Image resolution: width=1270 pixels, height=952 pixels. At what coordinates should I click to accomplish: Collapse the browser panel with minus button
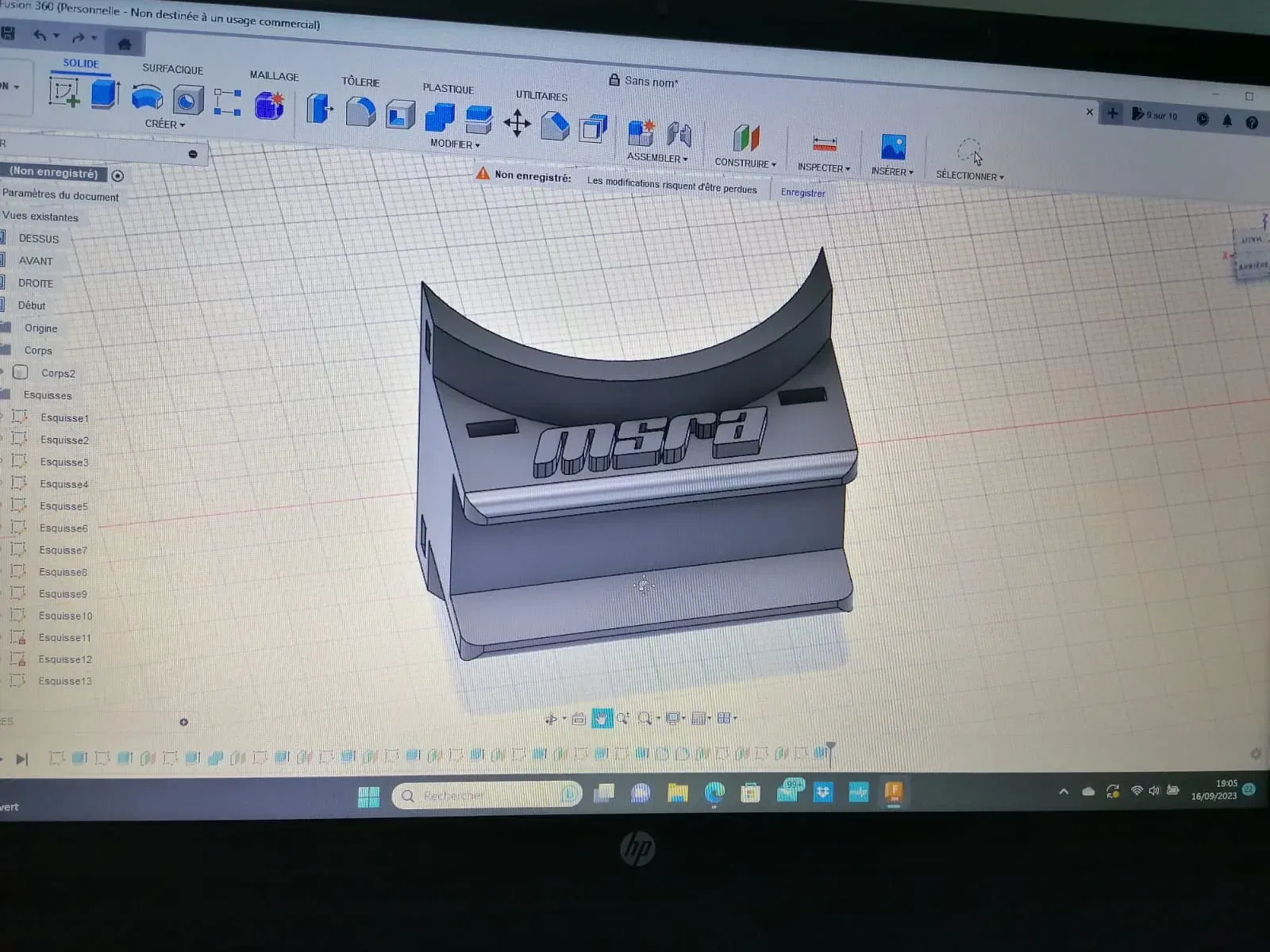pyautogui.click(x=193, y=154)
